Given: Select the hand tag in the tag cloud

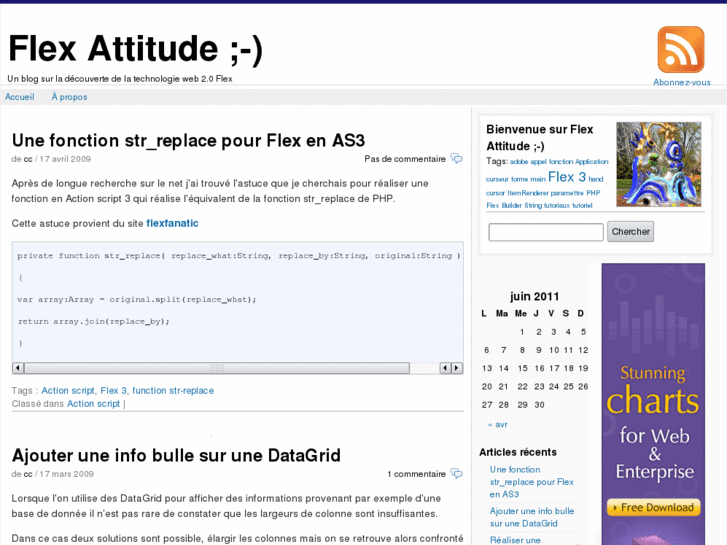Looking at the screenshot, I should 596,179.
